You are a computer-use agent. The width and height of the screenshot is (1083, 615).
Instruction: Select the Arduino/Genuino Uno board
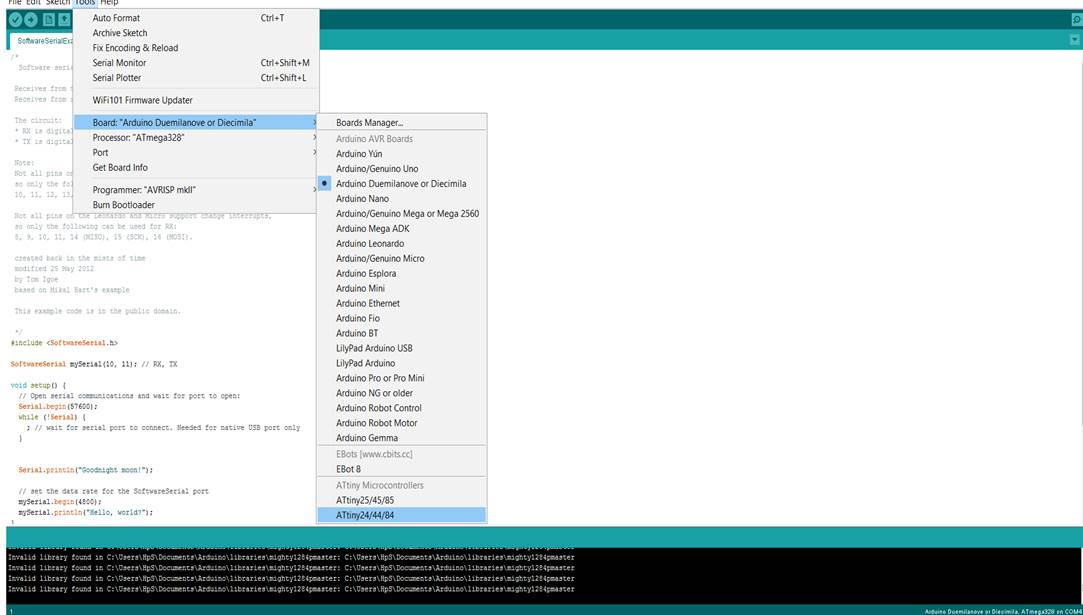click(x=401, y=169)
